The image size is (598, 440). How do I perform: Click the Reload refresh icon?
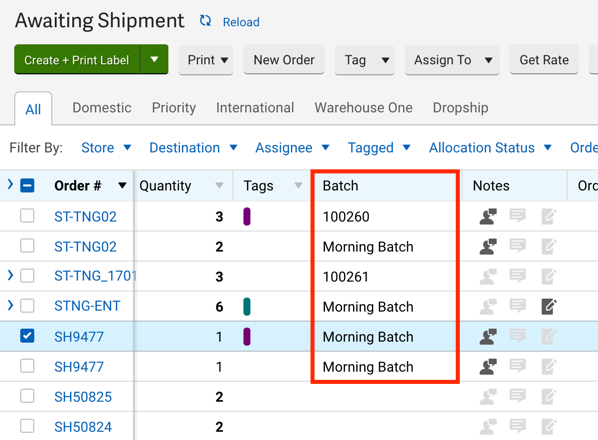pos(205,21)
